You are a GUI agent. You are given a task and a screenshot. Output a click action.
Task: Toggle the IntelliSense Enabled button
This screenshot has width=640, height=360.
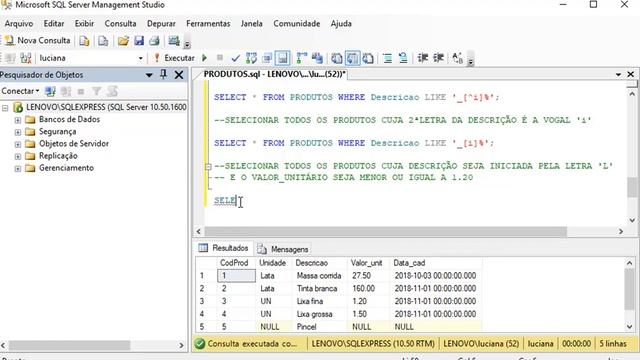tap(282, 58)
